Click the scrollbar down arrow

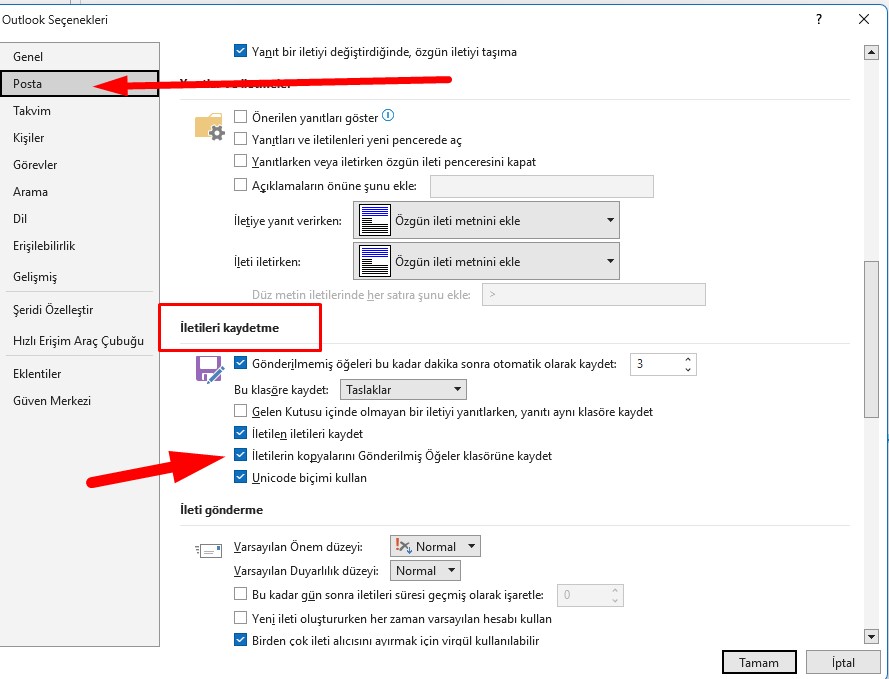(871, 636)
